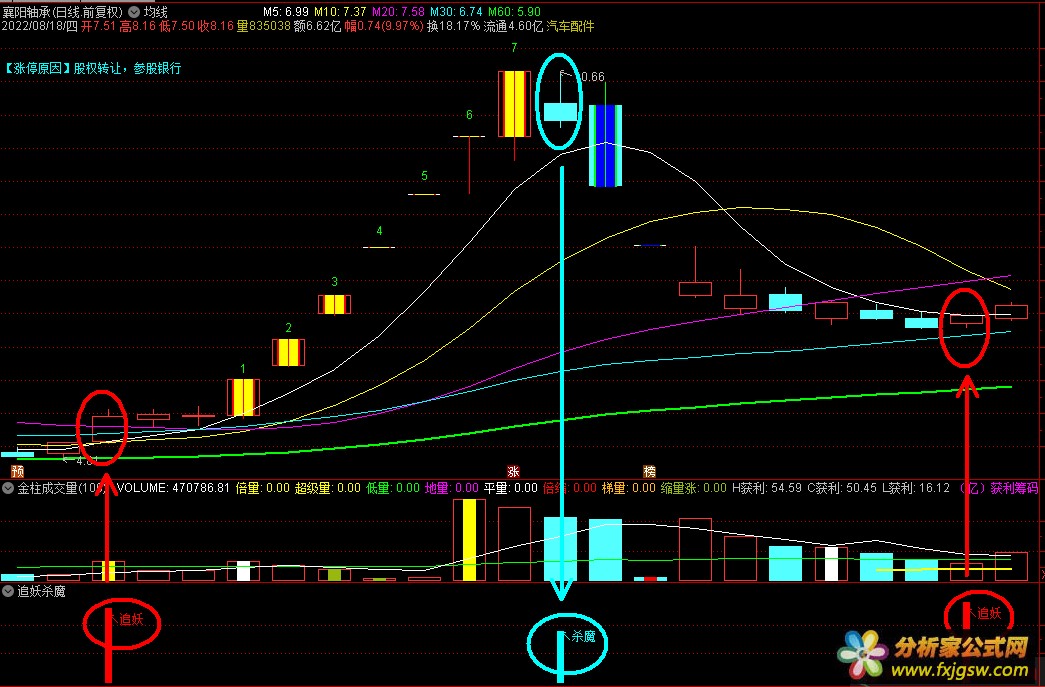The width and height of the screenshot is (1045, 687).
Task: Click the 【涨停原因】股权转让，参股银行 note
Action: click(93, 68)
